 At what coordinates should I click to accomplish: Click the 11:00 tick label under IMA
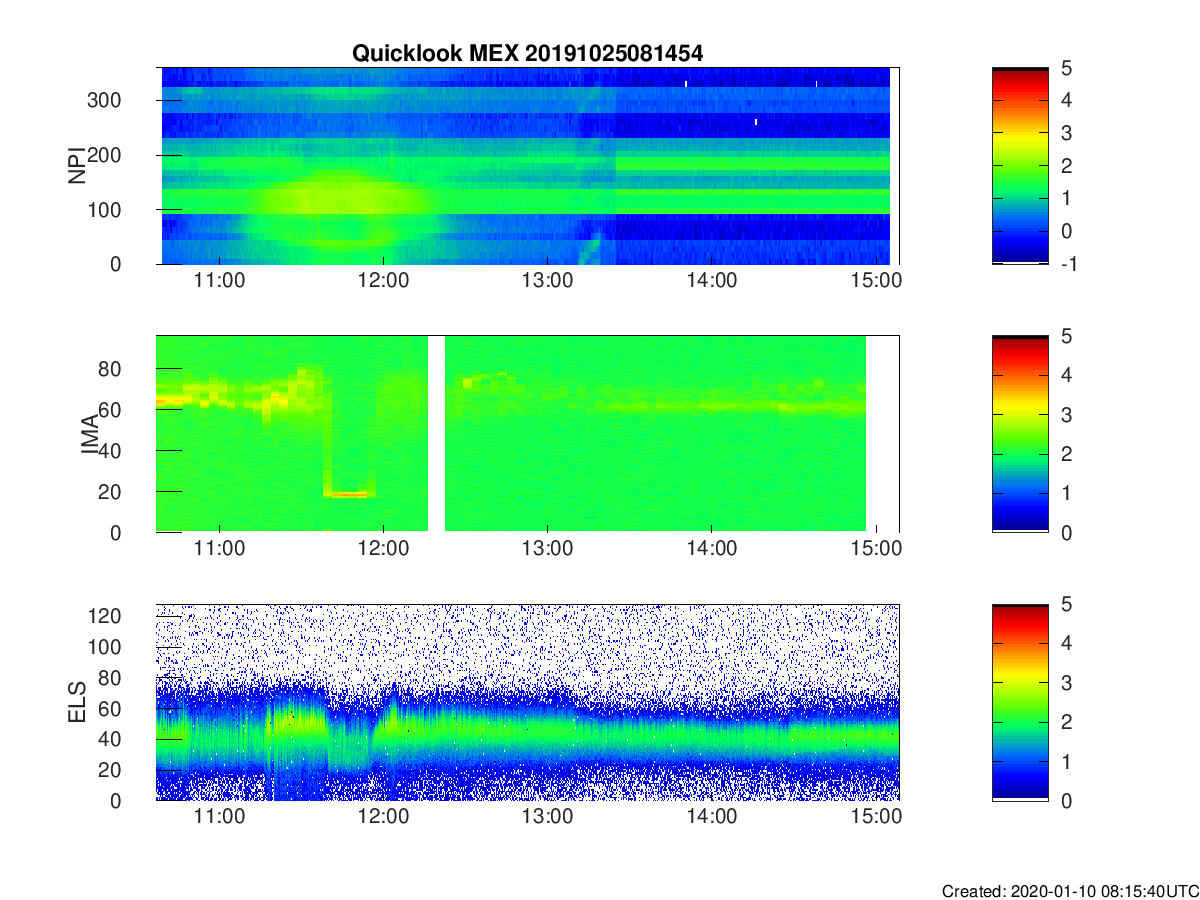[220, 548]
